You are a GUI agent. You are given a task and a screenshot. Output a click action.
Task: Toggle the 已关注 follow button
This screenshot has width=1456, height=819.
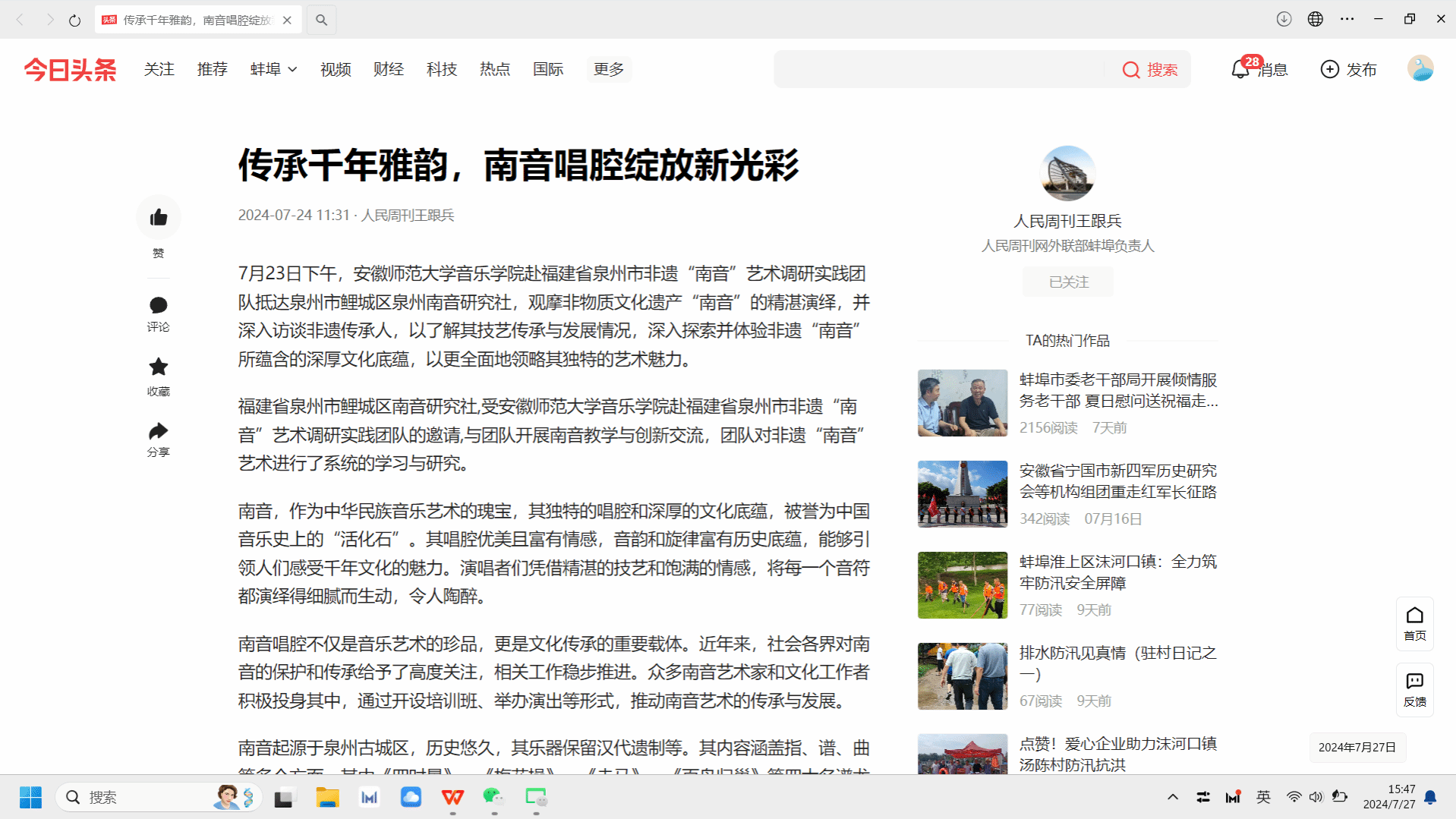(1067, 282)
